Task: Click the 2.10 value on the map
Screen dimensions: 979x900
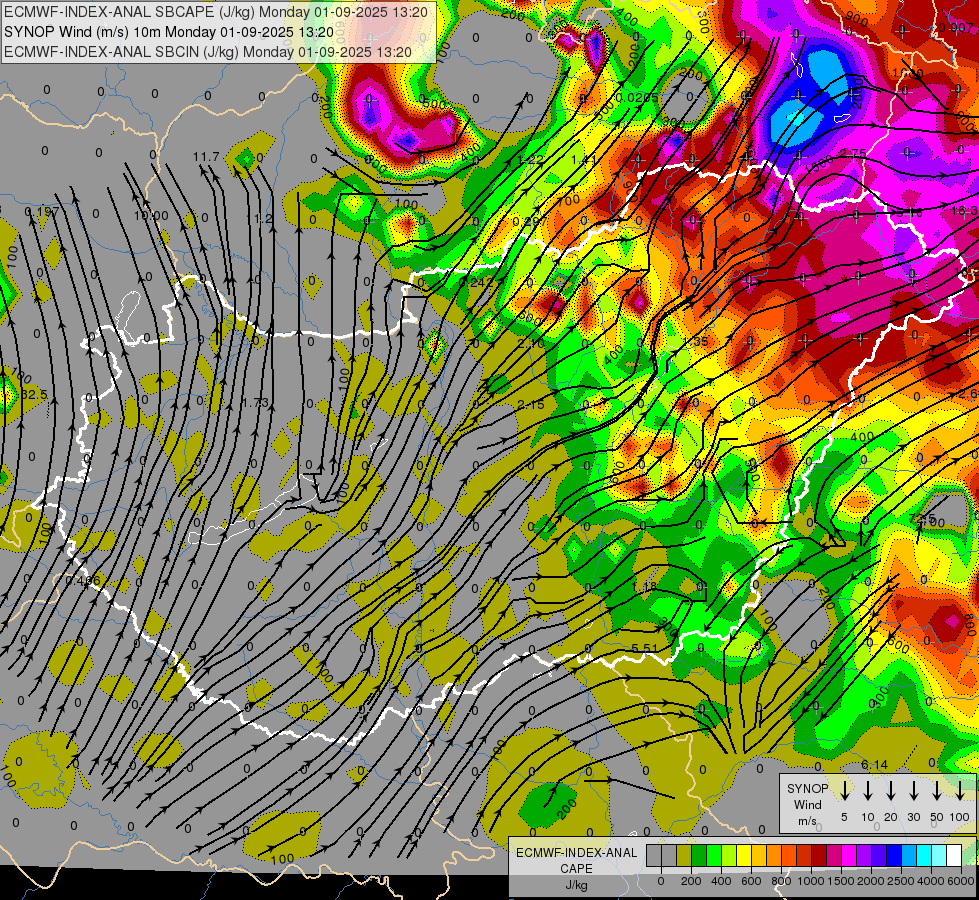Action: pyautogui.click(x=531, y=344)
